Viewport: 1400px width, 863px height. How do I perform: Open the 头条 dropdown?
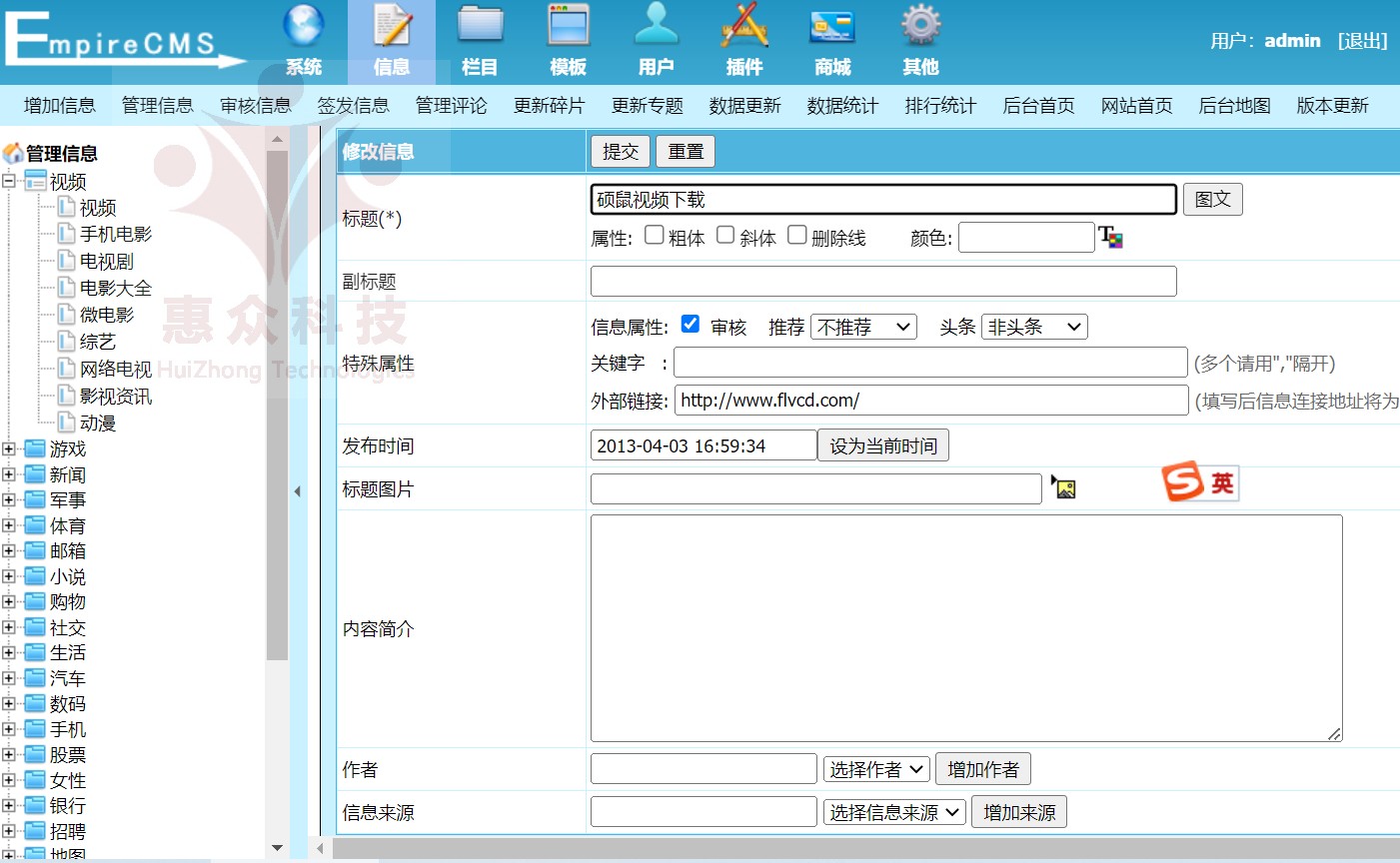tap(1034, 327)
